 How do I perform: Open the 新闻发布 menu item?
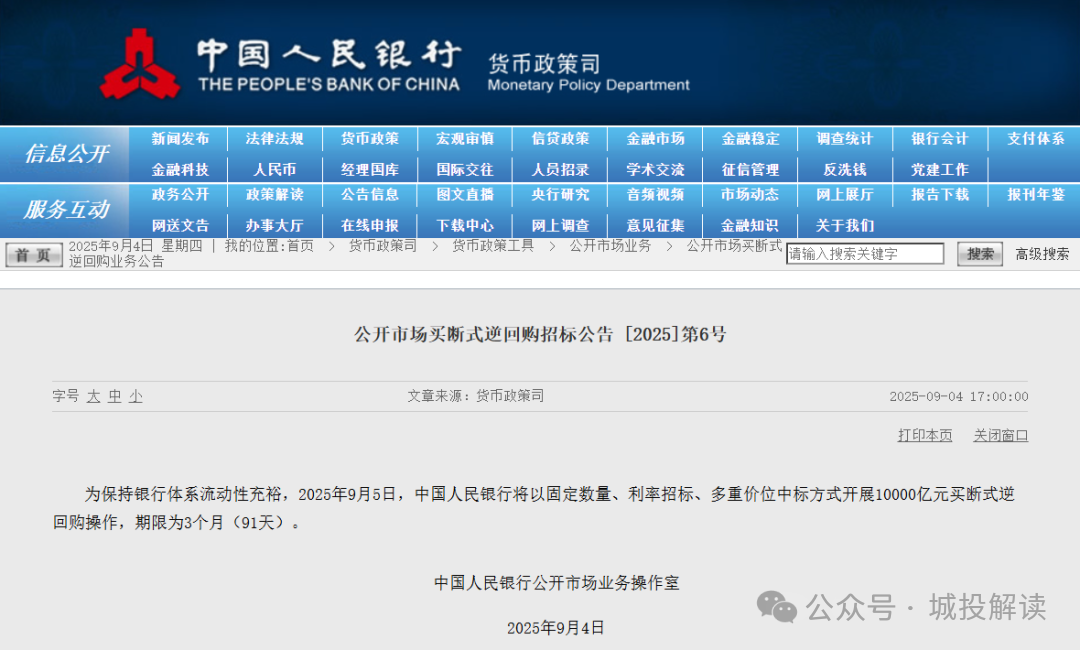click(x=181, y=139)
